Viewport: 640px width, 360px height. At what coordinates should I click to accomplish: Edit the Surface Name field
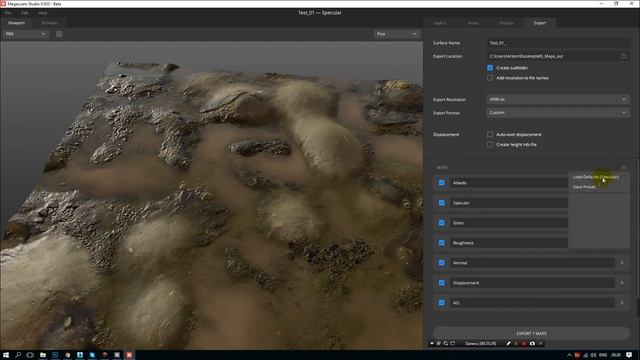click(558, 43)
